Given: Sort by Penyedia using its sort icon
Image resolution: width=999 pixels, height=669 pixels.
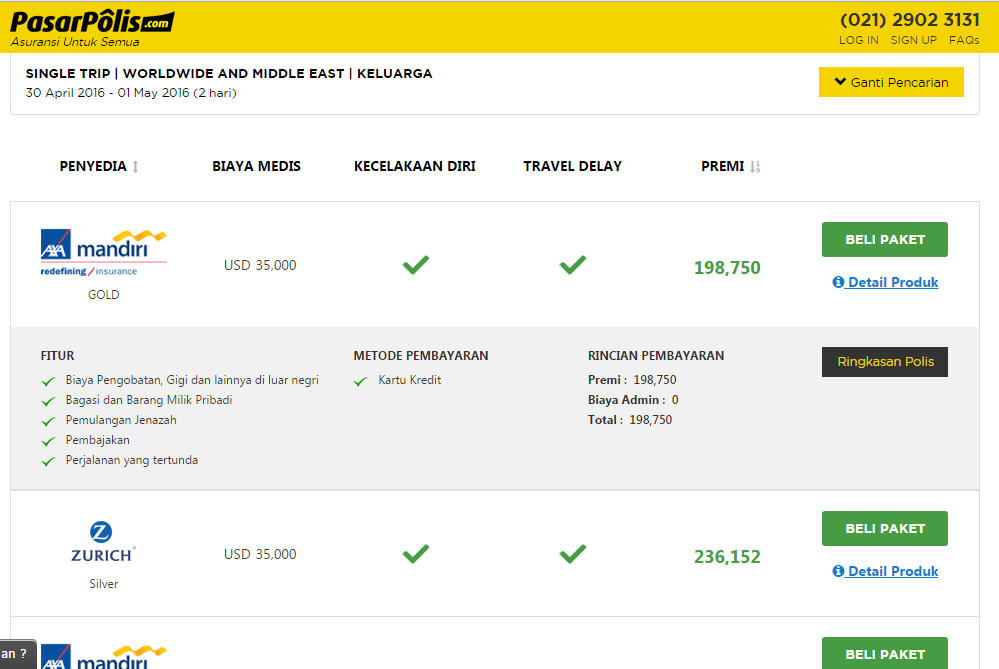Looking at the screenshot, I should tap(135, 167).
